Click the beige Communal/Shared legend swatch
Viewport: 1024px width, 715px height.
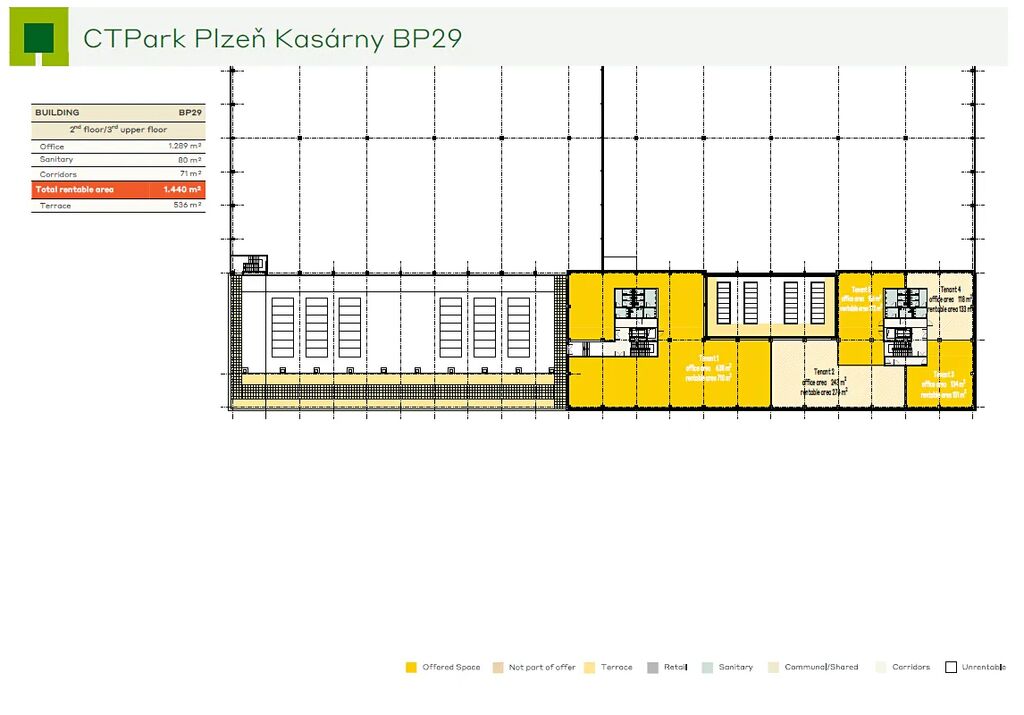pyautogui.click(x=773, y=667)
